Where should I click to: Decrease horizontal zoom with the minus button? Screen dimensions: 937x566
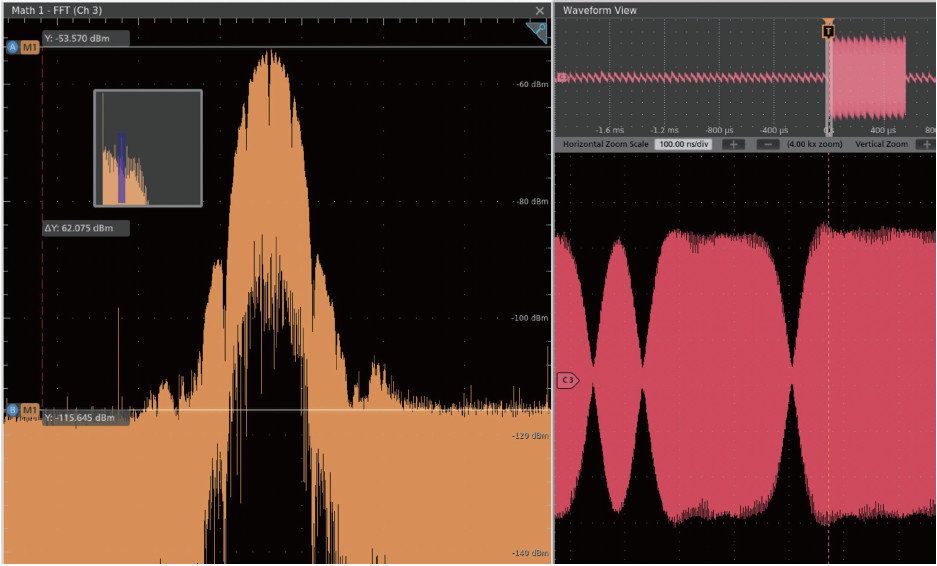(768, 144)
